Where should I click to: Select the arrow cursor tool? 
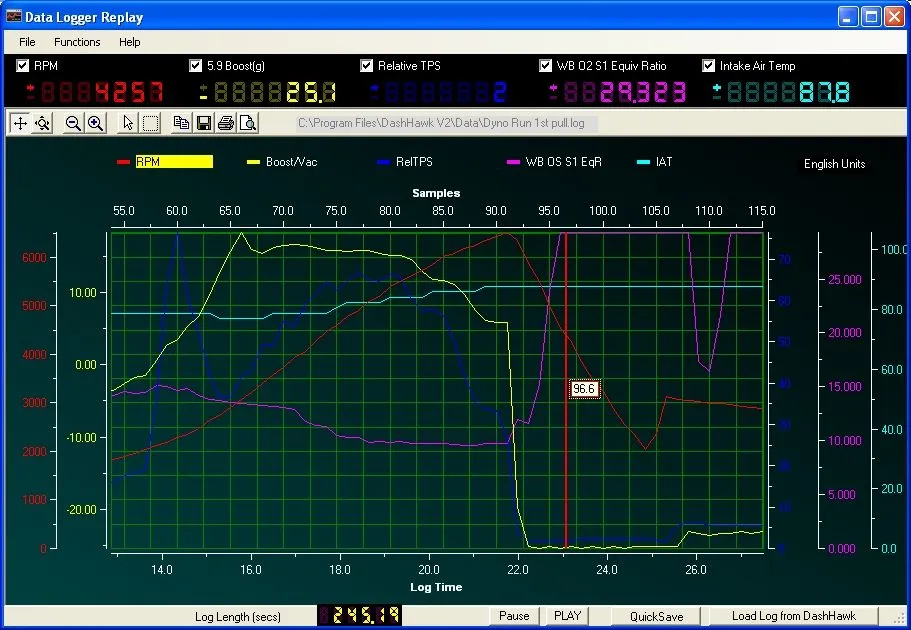coord(128,123)
